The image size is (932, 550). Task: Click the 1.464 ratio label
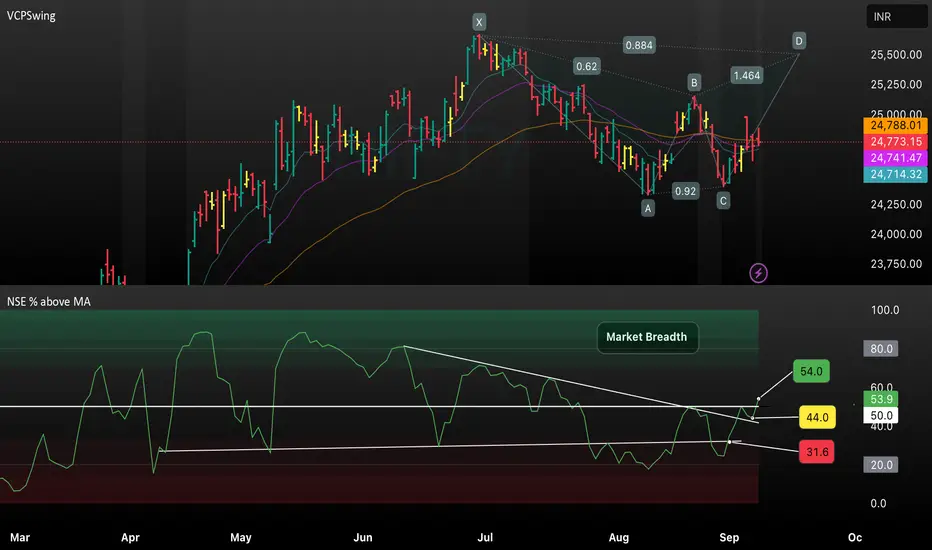[747, 76]
